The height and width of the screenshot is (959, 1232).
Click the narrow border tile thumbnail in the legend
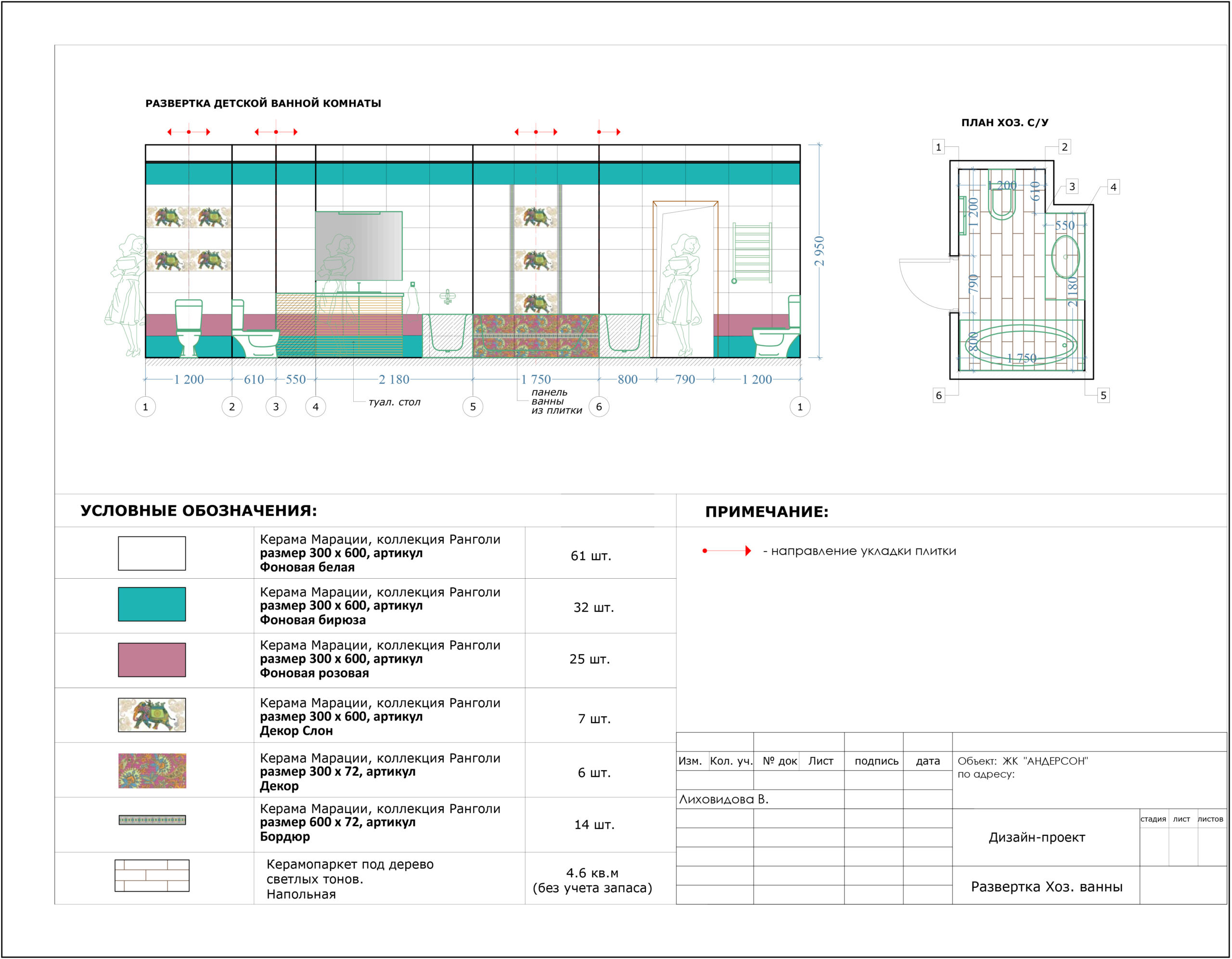(x=152, y=819)
